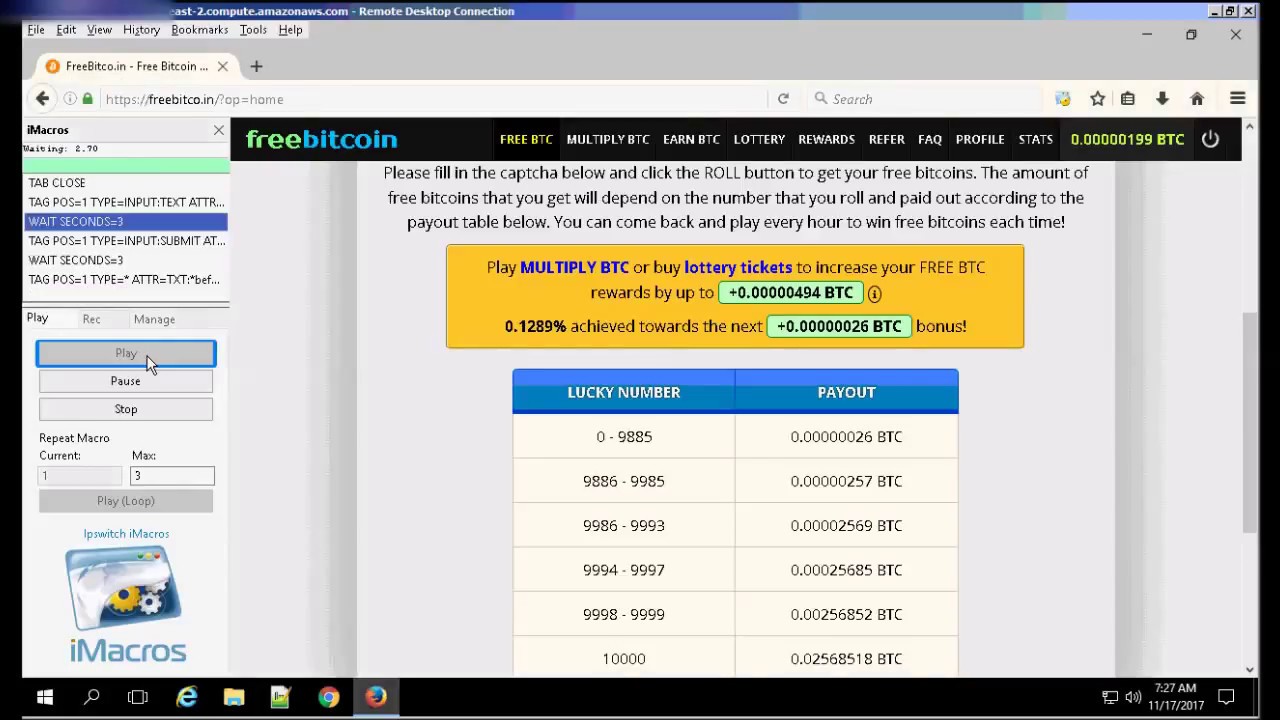This screenshot has width=1280, height=720.
Task: Open the Windows Start menu
Action: coord(45,697)
